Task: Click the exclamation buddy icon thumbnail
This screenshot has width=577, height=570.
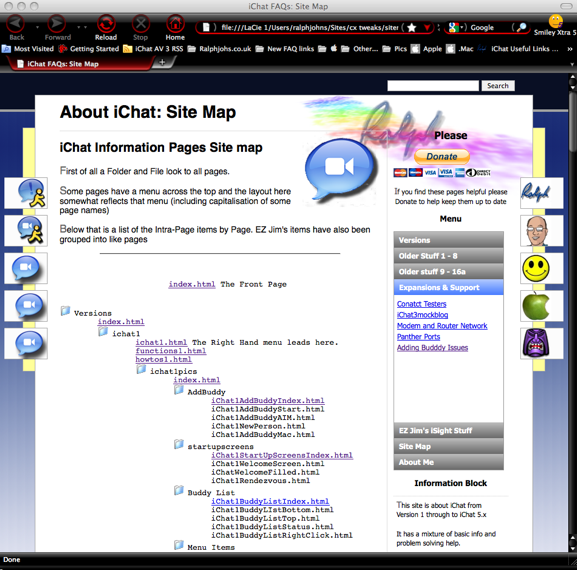Action: pyautogui.click(x=26, y=193)
